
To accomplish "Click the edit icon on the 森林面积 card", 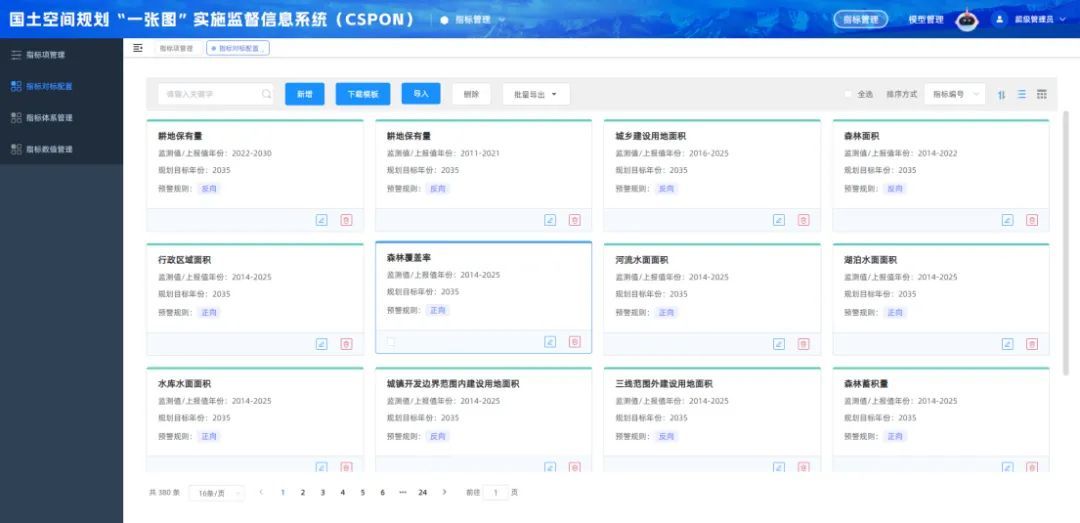I will [x=1008, y=220].
